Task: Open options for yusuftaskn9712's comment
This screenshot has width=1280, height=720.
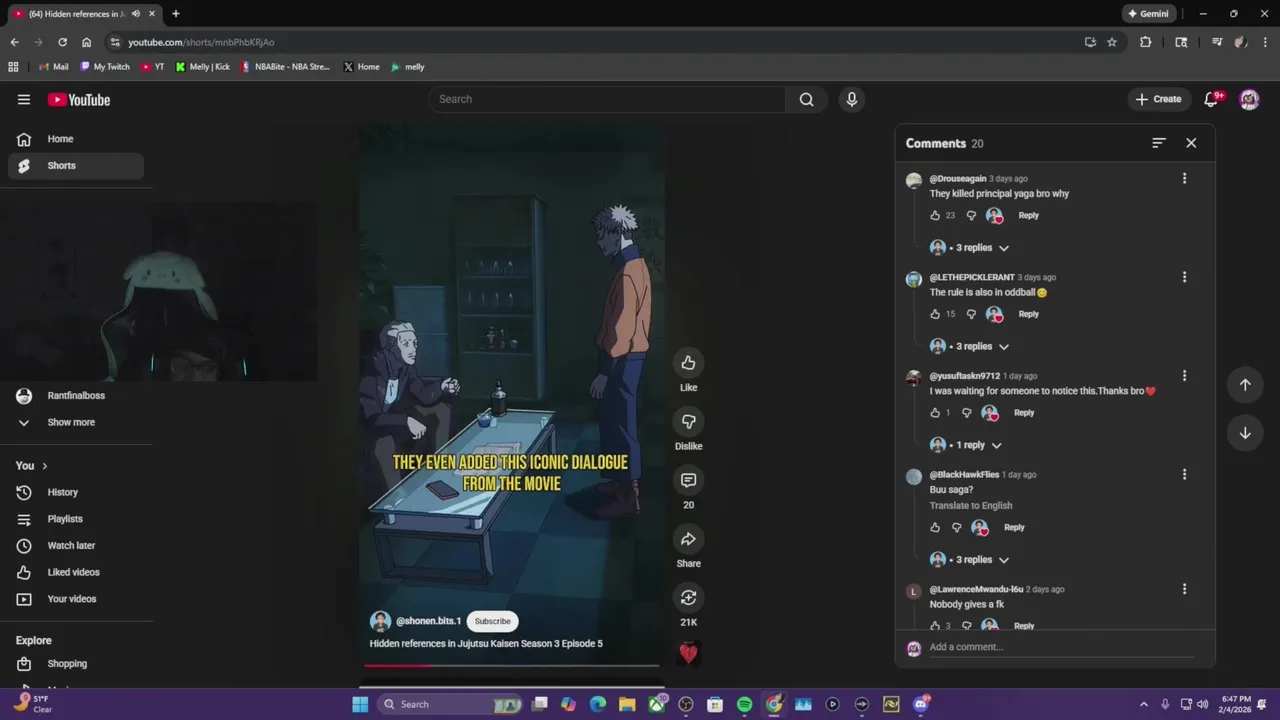Action: pos(1184,376)
